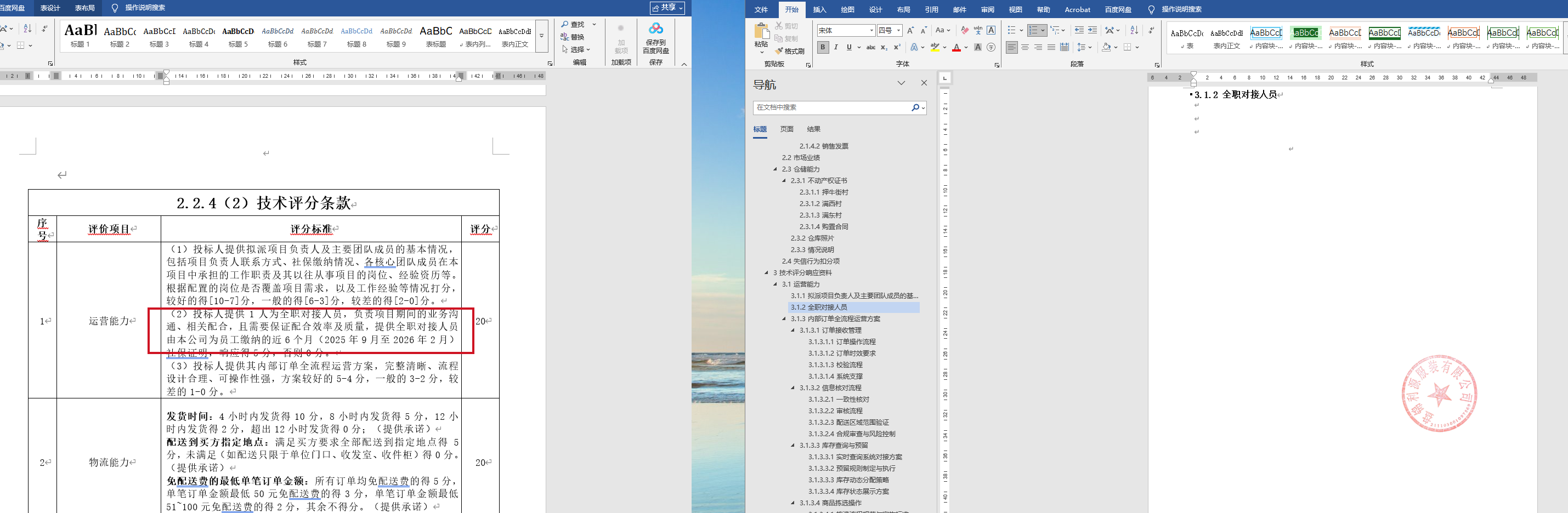Viewport: 1568px width, 513px height.
Task: Click the Sort A-Z icon in right window
Action: point(1134,31)
